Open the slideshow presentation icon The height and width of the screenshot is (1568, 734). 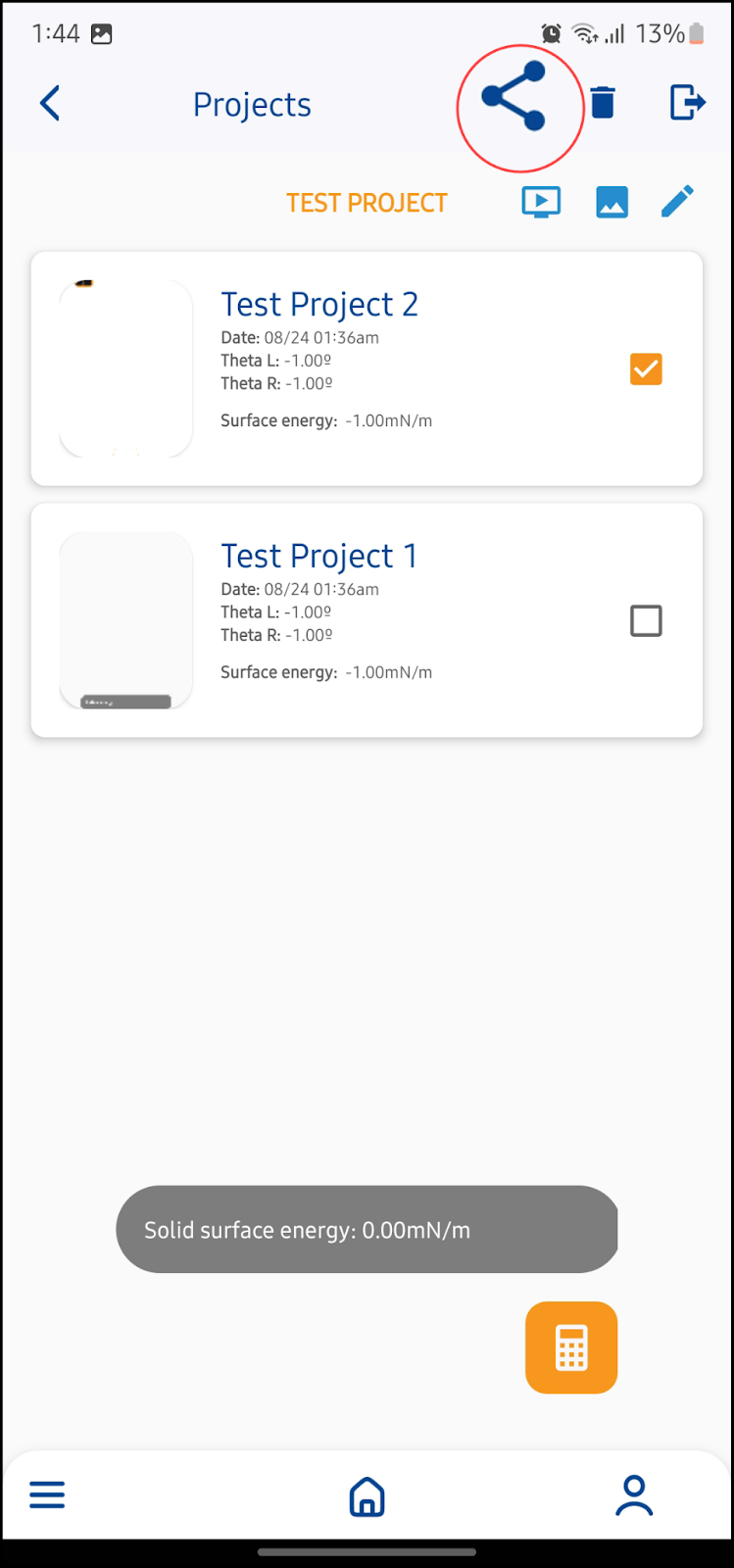click(x=541, y=203)
